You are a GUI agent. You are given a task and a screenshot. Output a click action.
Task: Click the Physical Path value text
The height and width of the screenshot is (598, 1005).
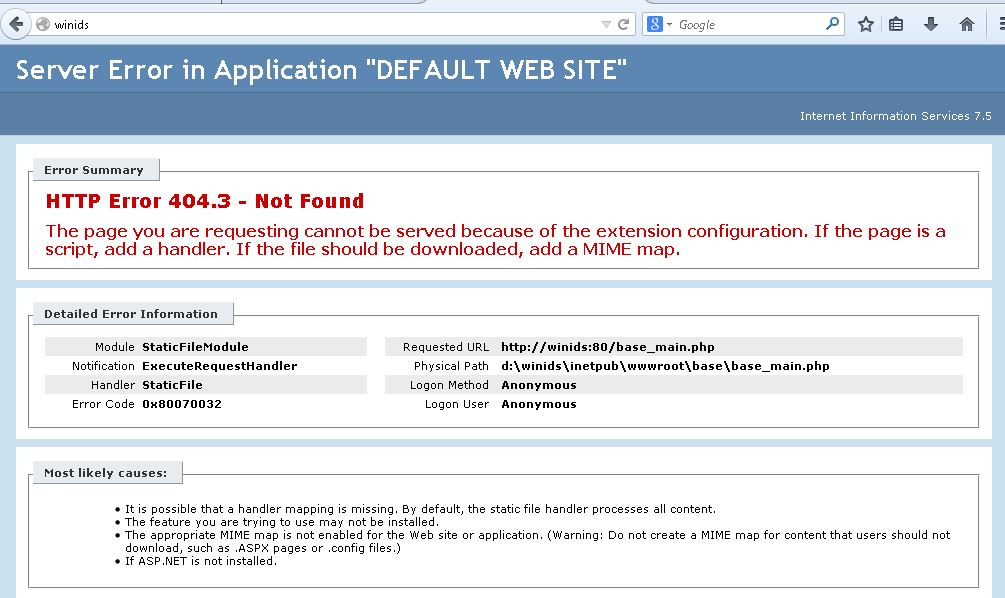point(665,366)
